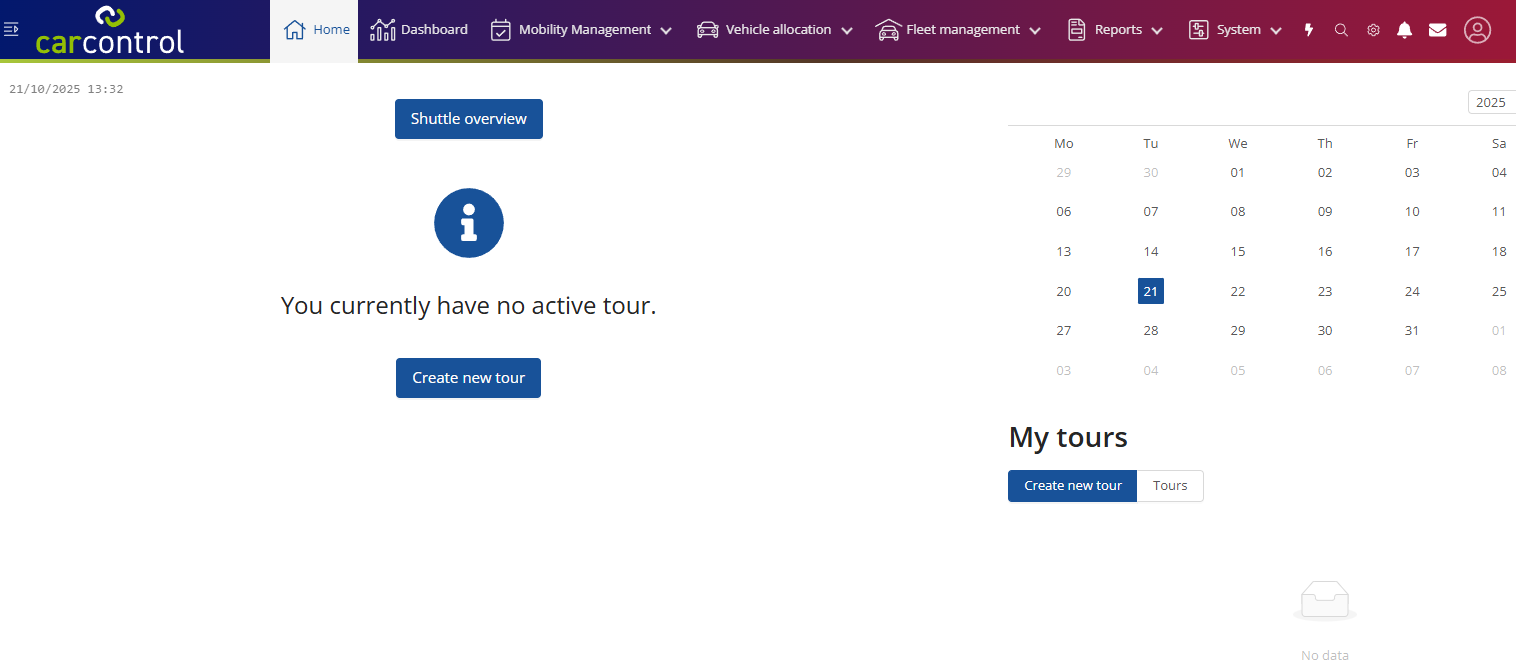
Task: Click the carcontrol logo
Action: point(110,30)
